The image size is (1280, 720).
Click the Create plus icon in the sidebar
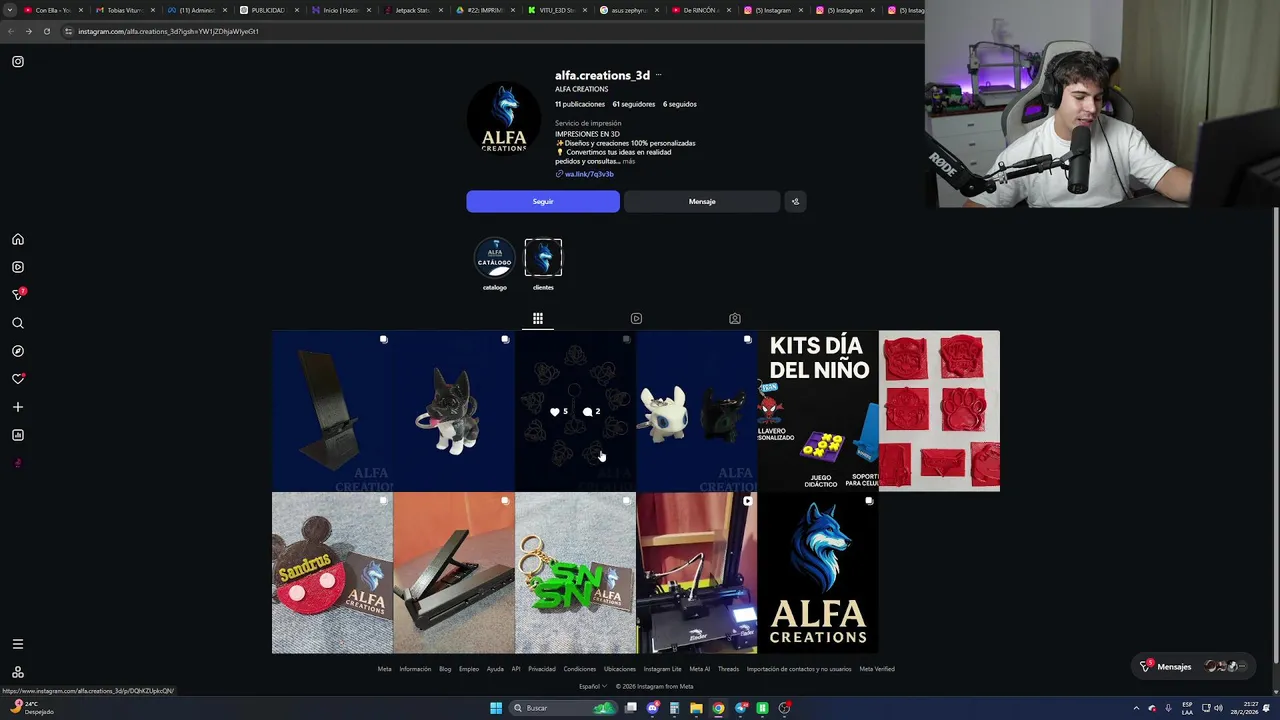pyautogui.click(x=18, y=407)
